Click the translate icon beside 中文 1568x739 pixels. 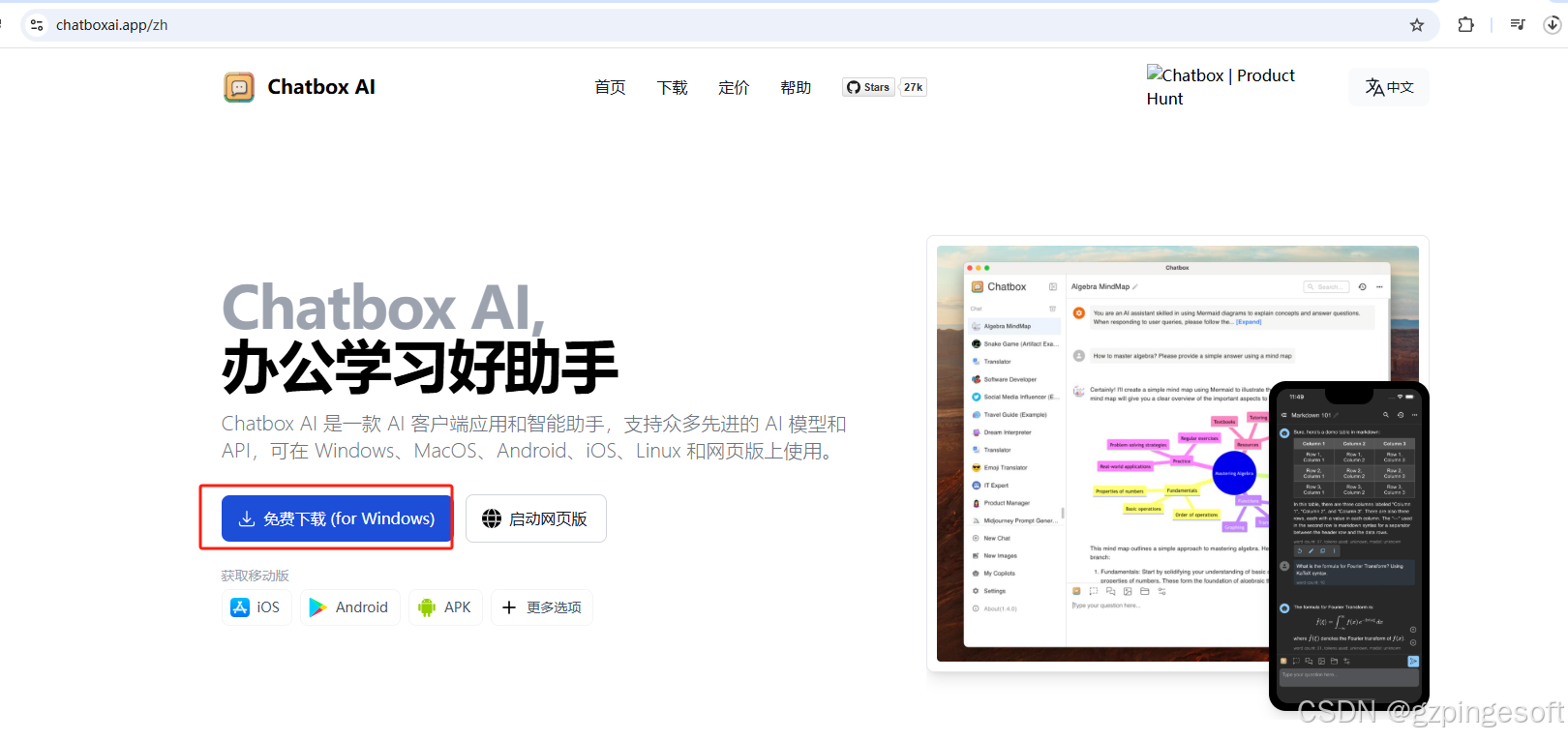pos(1374,87)
